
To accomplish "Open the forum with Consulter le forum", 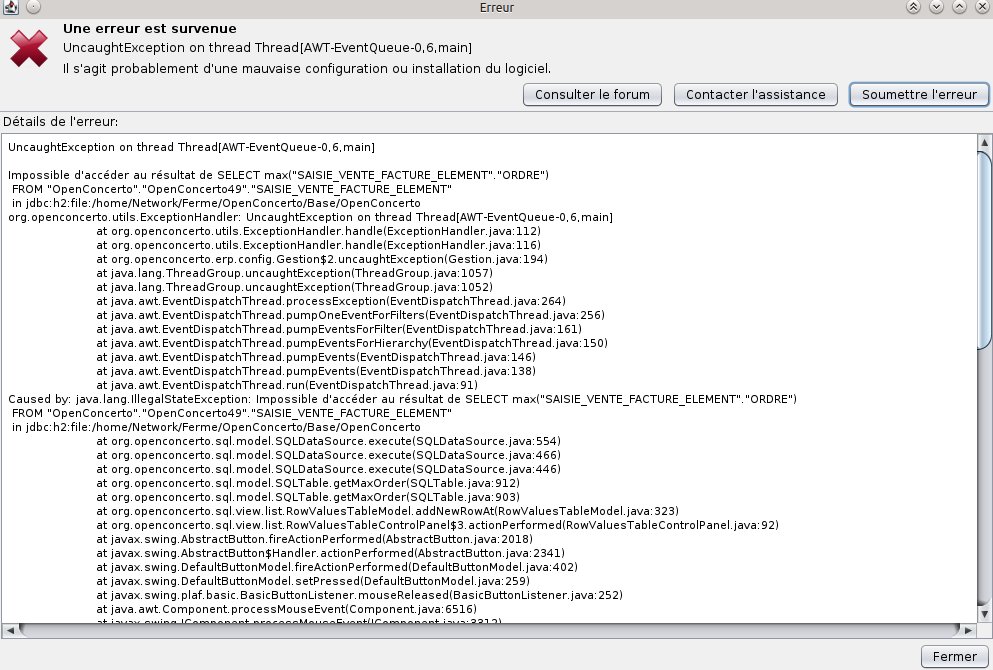I will [x=592, y=94].
